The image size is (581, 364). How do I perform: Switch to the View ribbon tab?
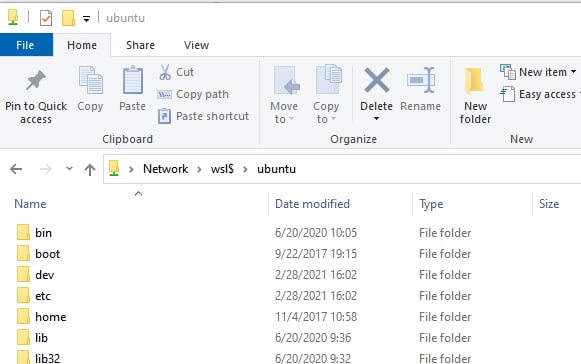(x=196, y=45)
